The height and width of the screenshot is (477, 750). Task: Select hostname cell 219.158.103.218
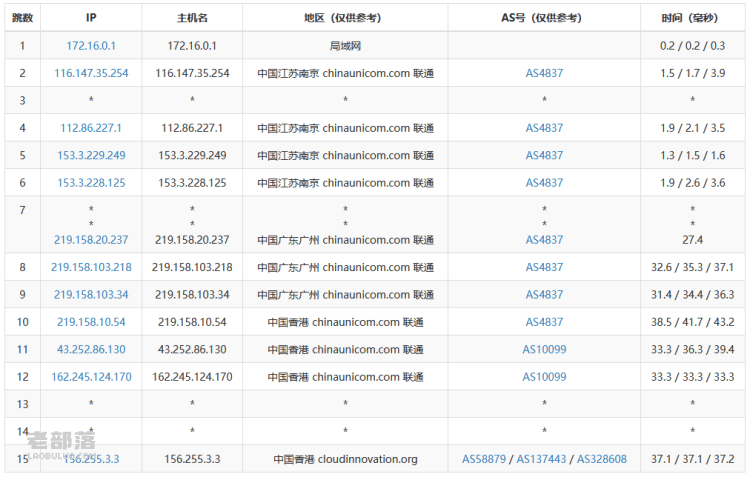click(192, 267)
